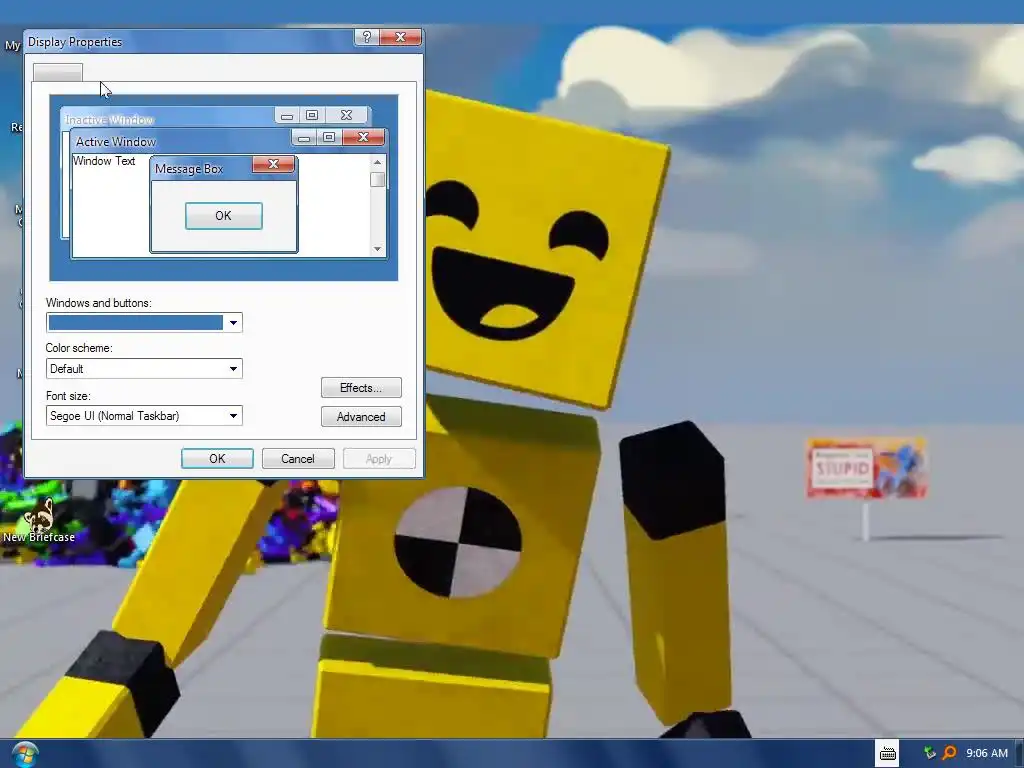Open the New Briefcase desktop icon
1024x768 pixels.
39,520
